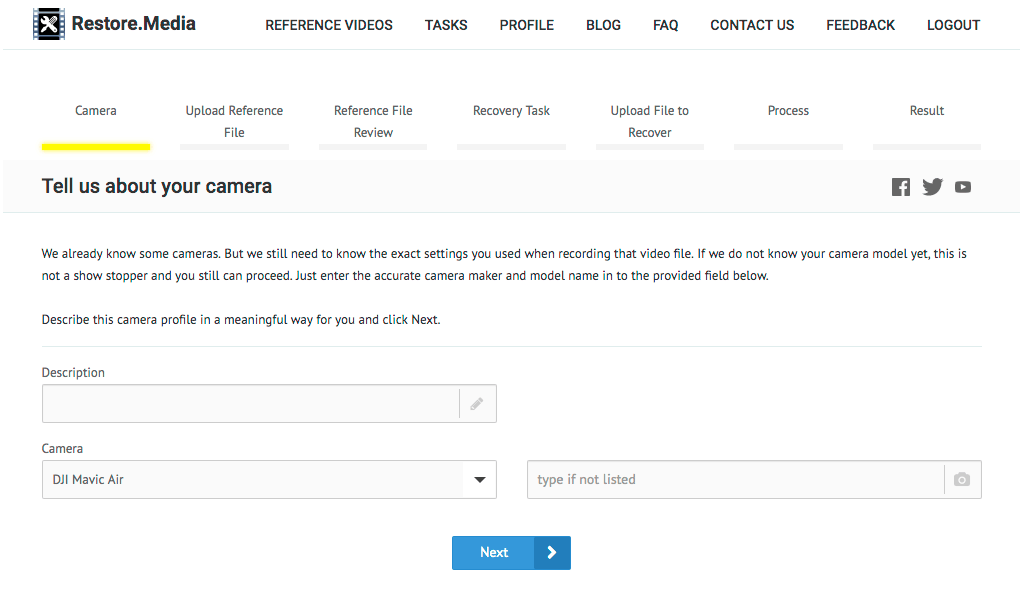
Task: Click the arrow icon on Next button
Action: (552, 552)
